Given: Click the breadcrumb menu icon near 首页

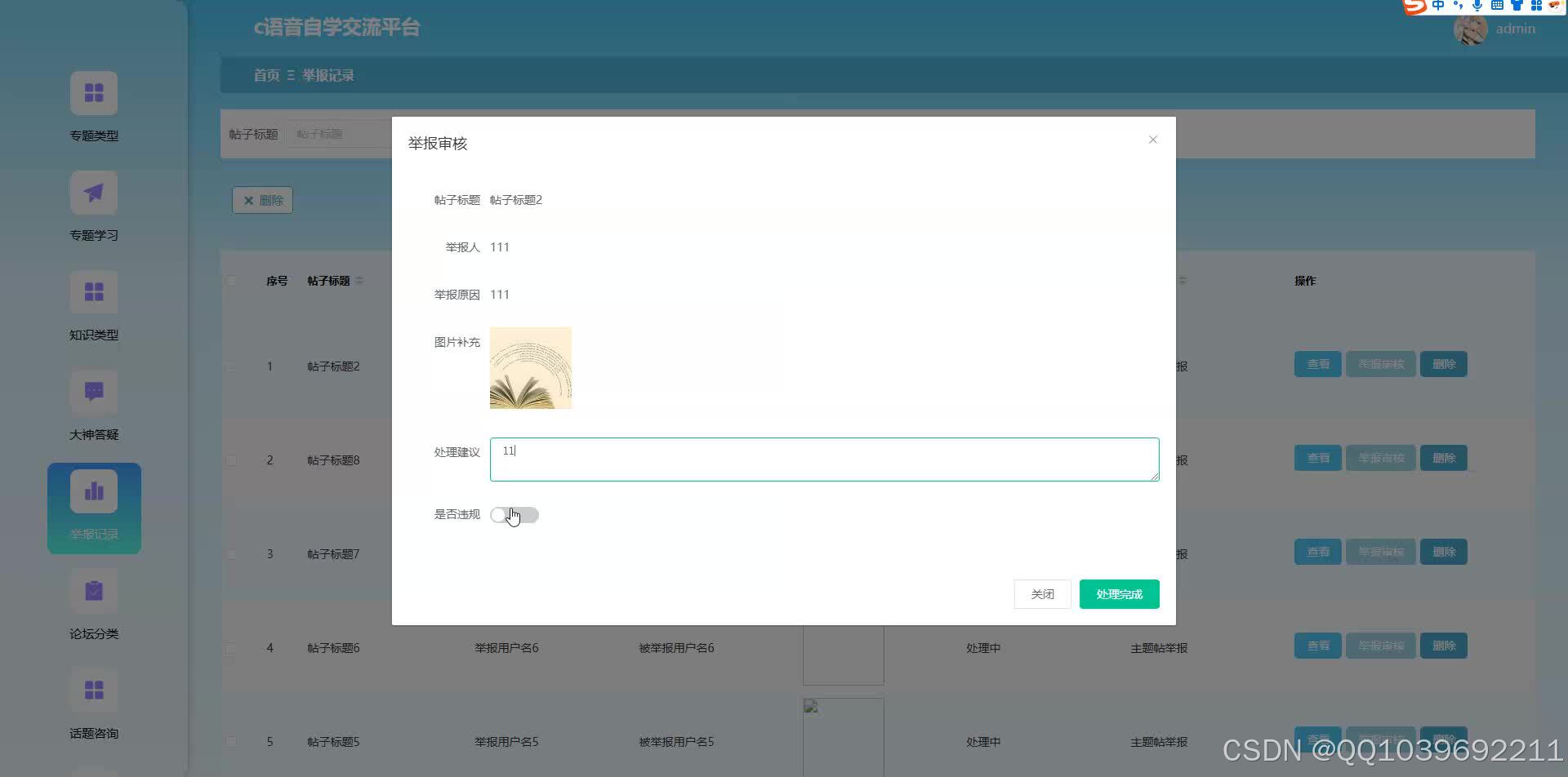Looking at the screenshot, I should tap(290, 75).
